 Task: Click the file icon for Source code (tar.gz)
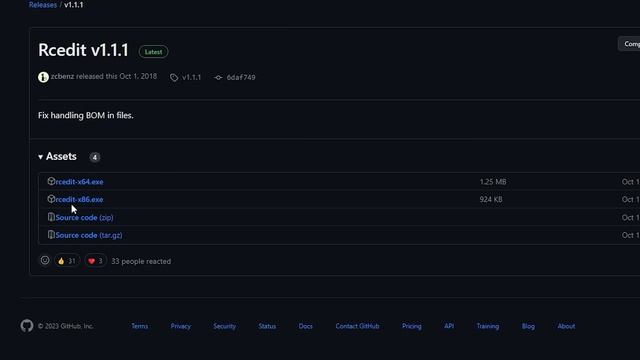tap(51, 235)
